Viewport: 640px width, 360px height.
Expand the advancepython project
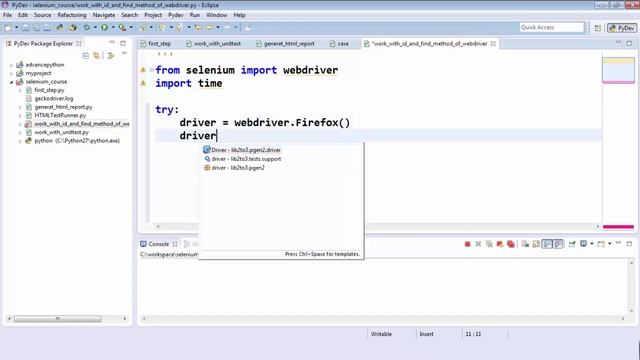click(11, 65)
